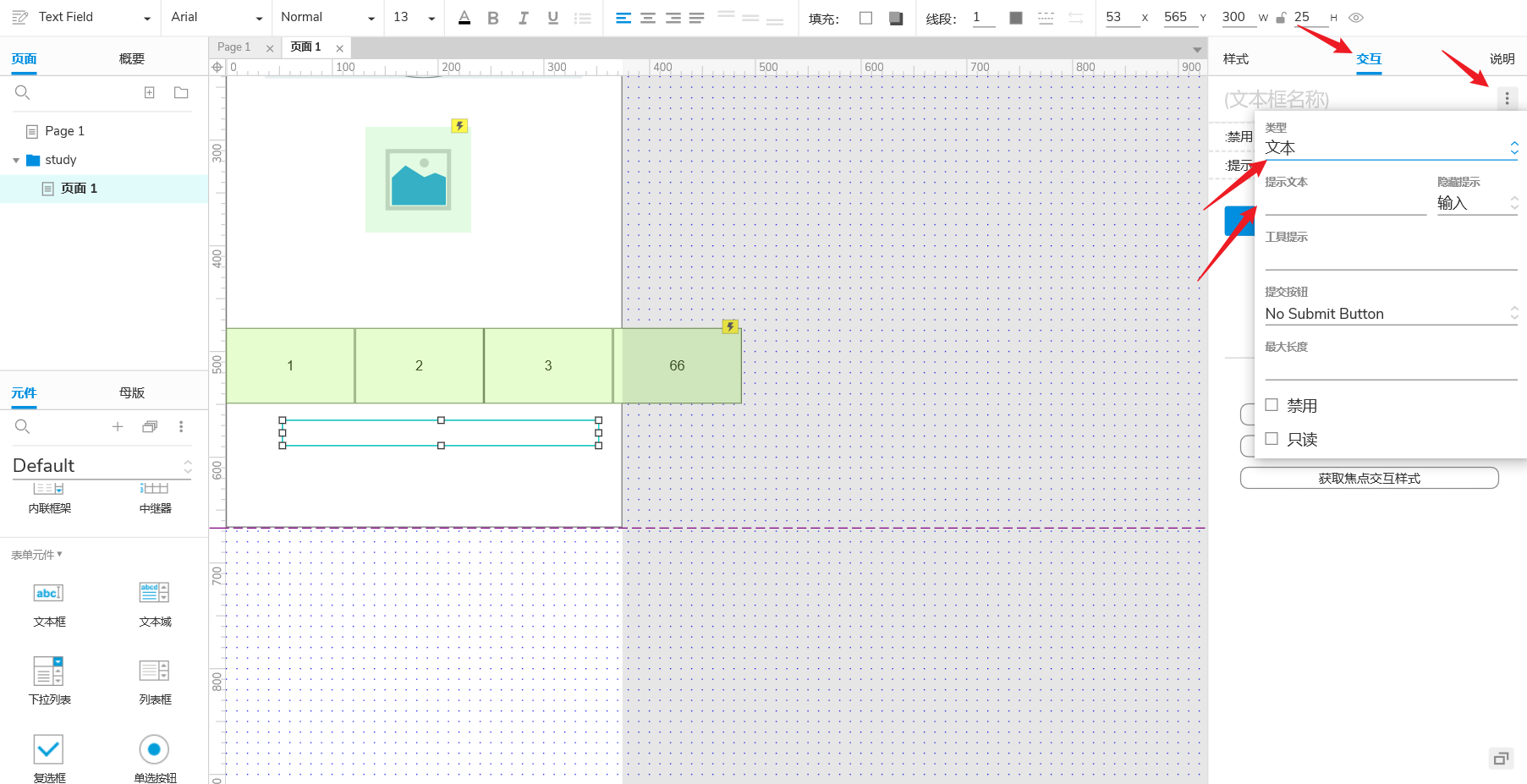Click the add folder icon
Screen dimensions: 1527x784
(x=181, y=92)
